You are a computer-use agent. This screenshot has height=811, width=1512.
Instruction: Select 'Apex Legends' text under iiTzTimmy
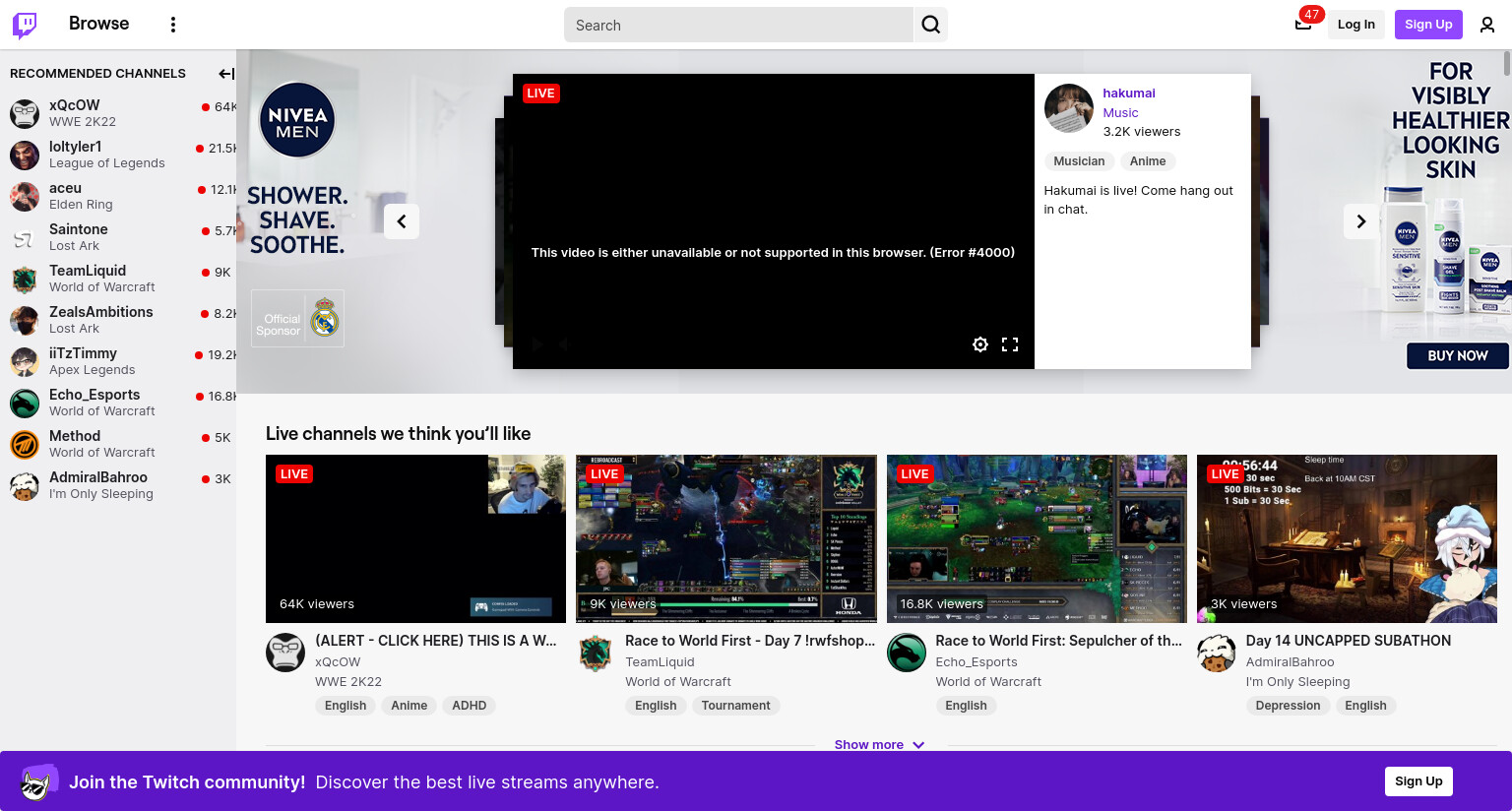[93, 370]
